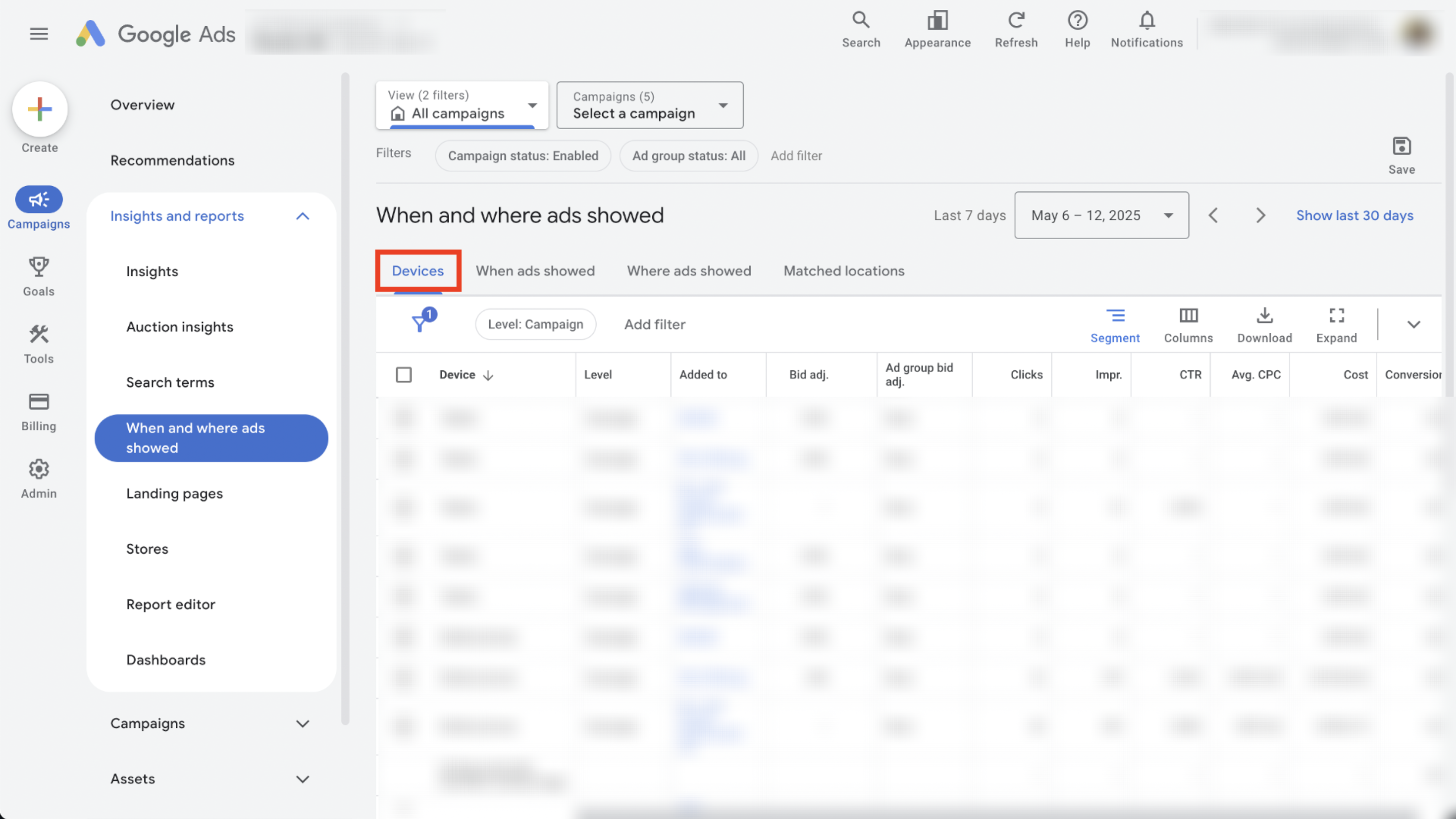Download the device report
The width and height of the screenshot is (1456, 819).
[x=1264, y=325]
